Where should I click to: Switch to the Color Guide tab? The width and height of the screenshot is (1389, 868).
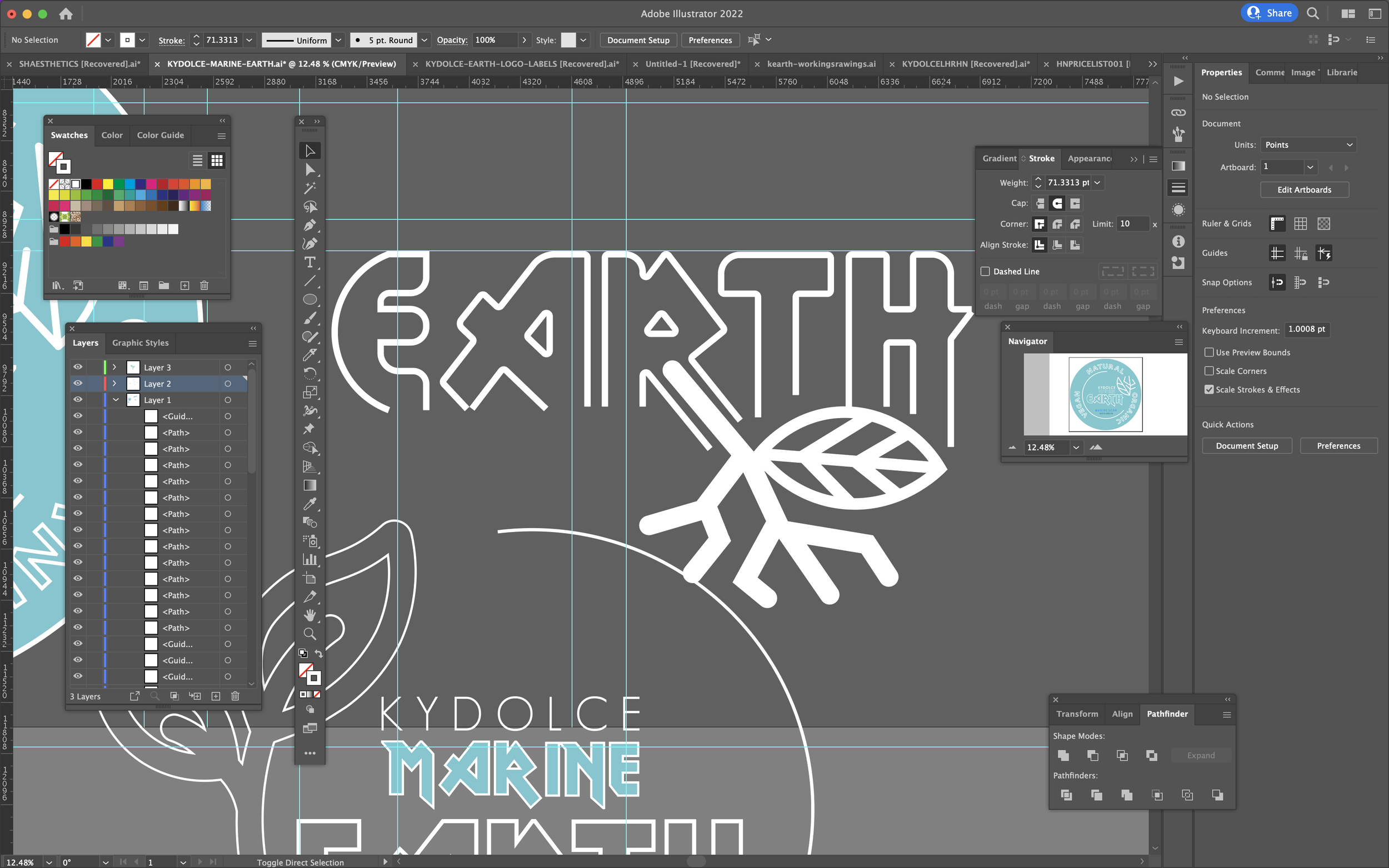point(160,136)
